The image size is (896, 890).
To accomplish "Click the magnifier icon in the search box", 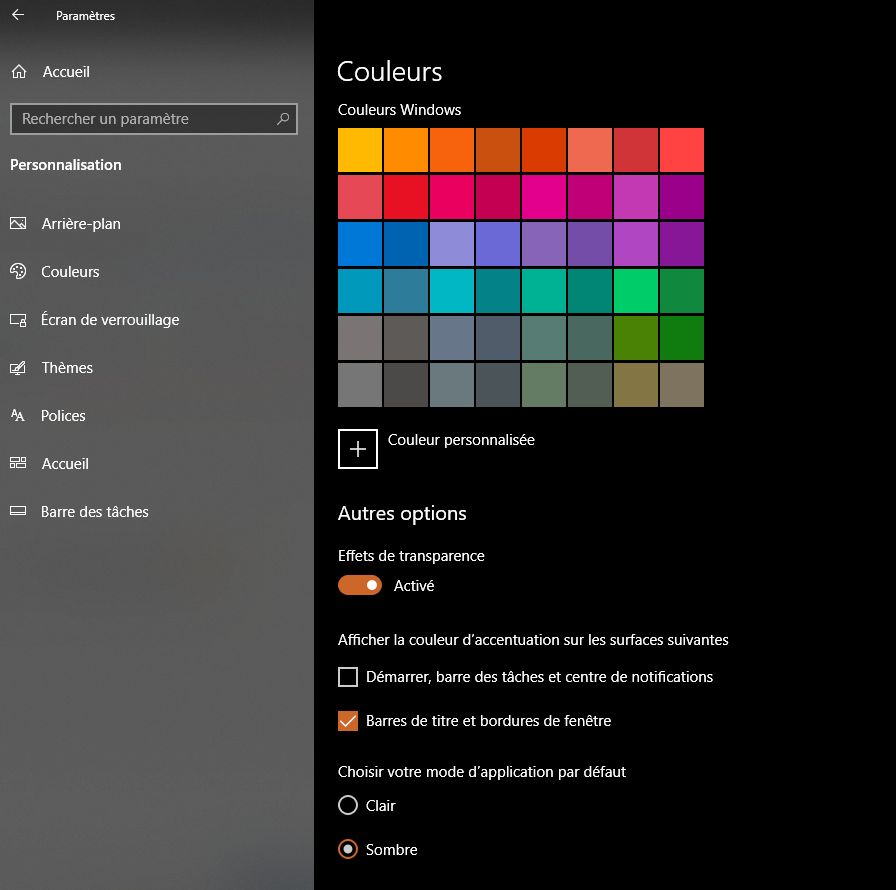I will pyautogui.click(x=283, y=119).
